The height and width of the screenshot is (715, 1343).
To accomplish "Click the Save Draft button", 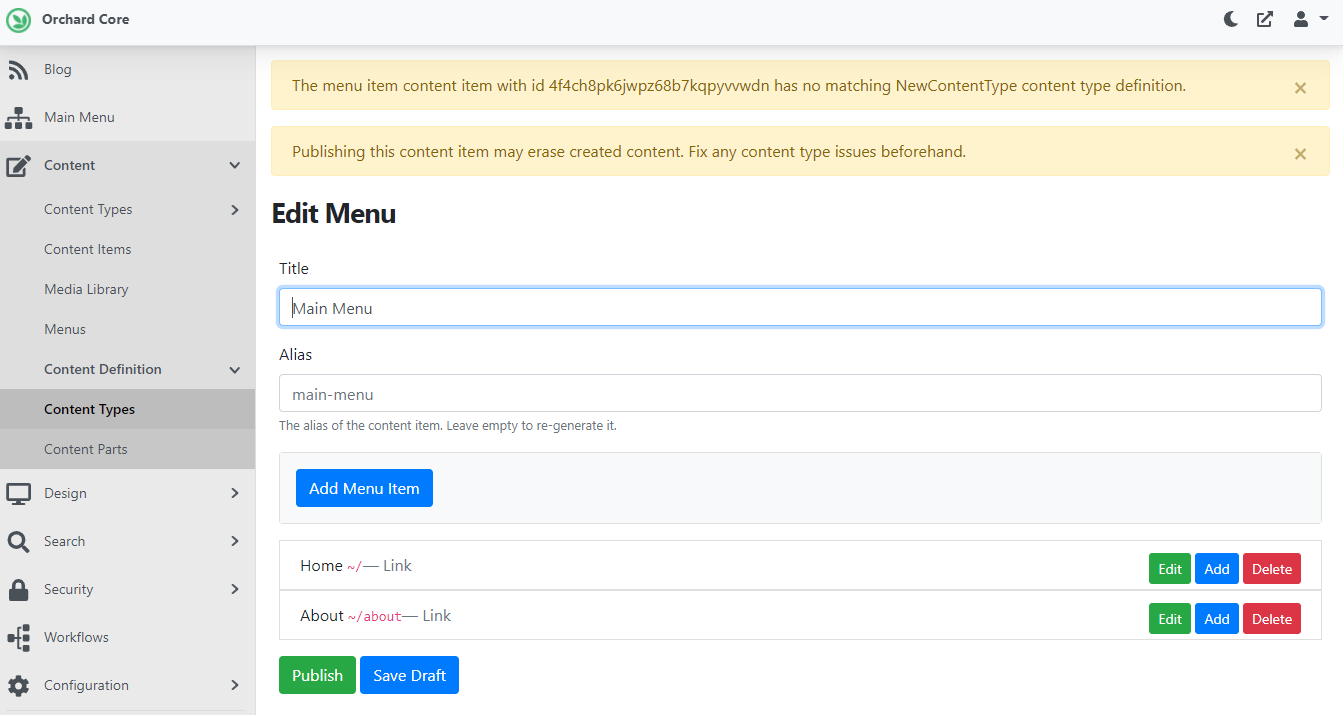I will click(409, 675).
